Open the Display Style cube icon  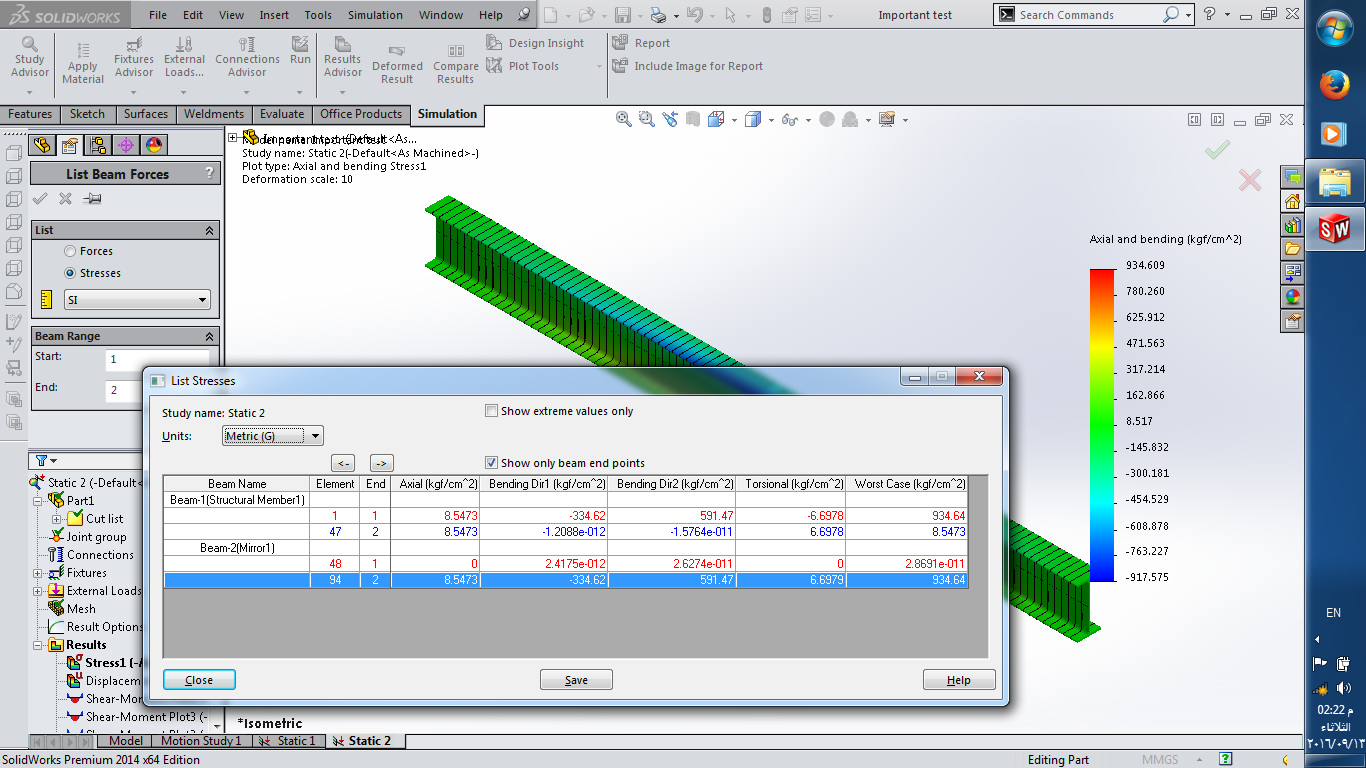753,119
